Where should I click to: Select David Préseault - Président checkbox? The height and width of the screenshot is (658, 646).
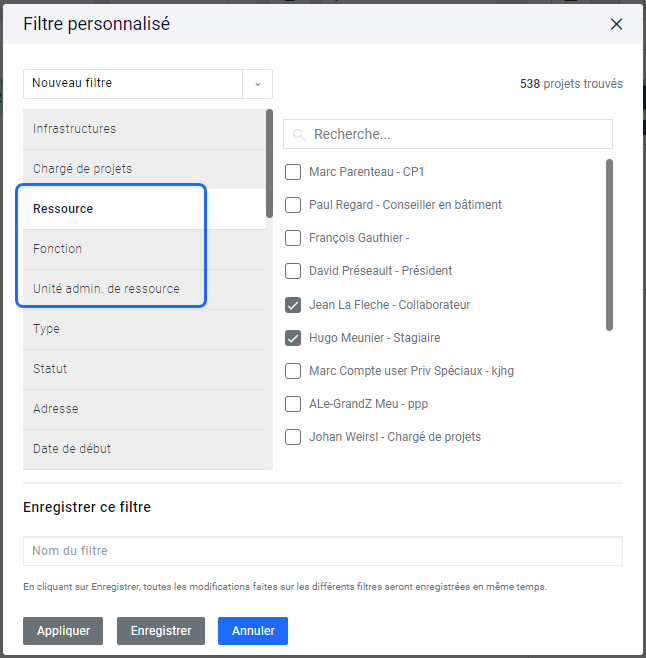coord(293,271)
